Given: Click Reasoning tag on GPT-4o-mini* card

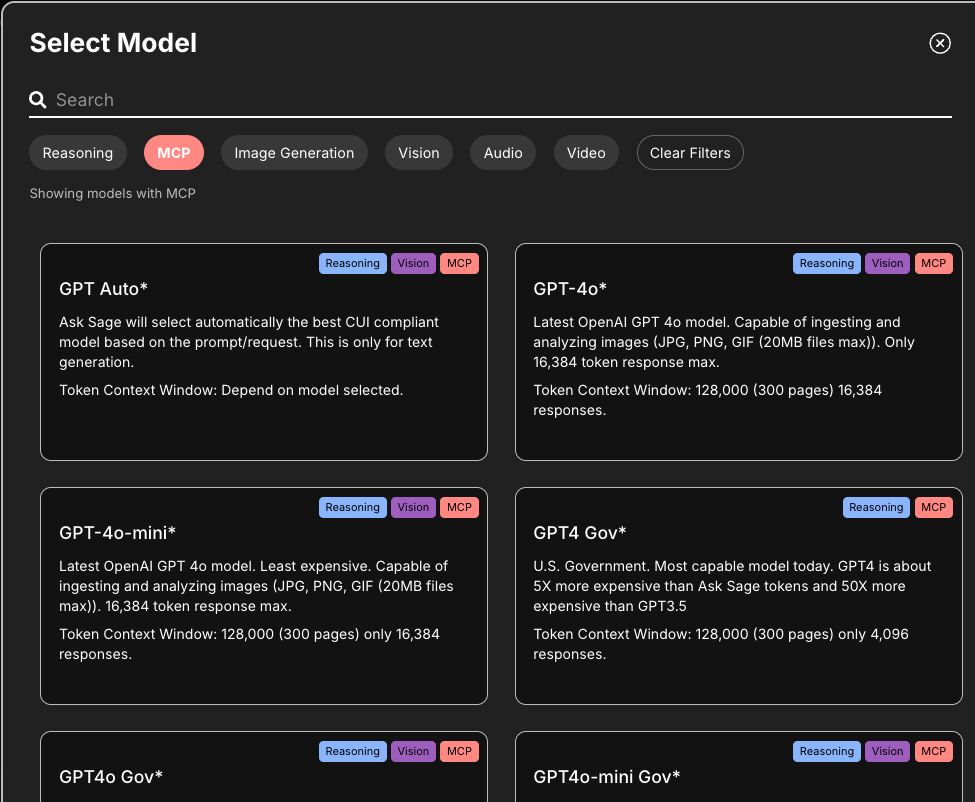Looking at the screenshot, I should coord(353,507).
